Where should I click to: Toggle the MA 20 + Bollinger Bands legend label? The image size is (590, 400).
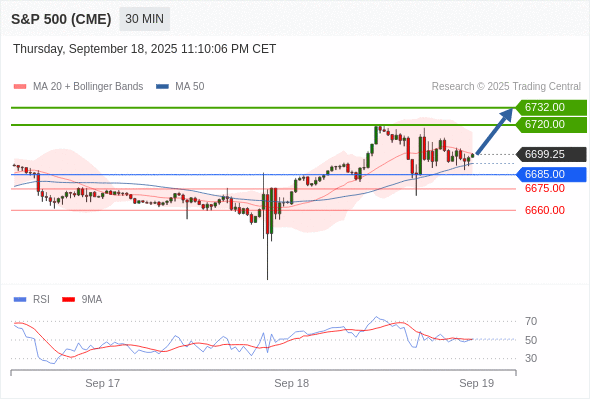[x=88, y=87]
